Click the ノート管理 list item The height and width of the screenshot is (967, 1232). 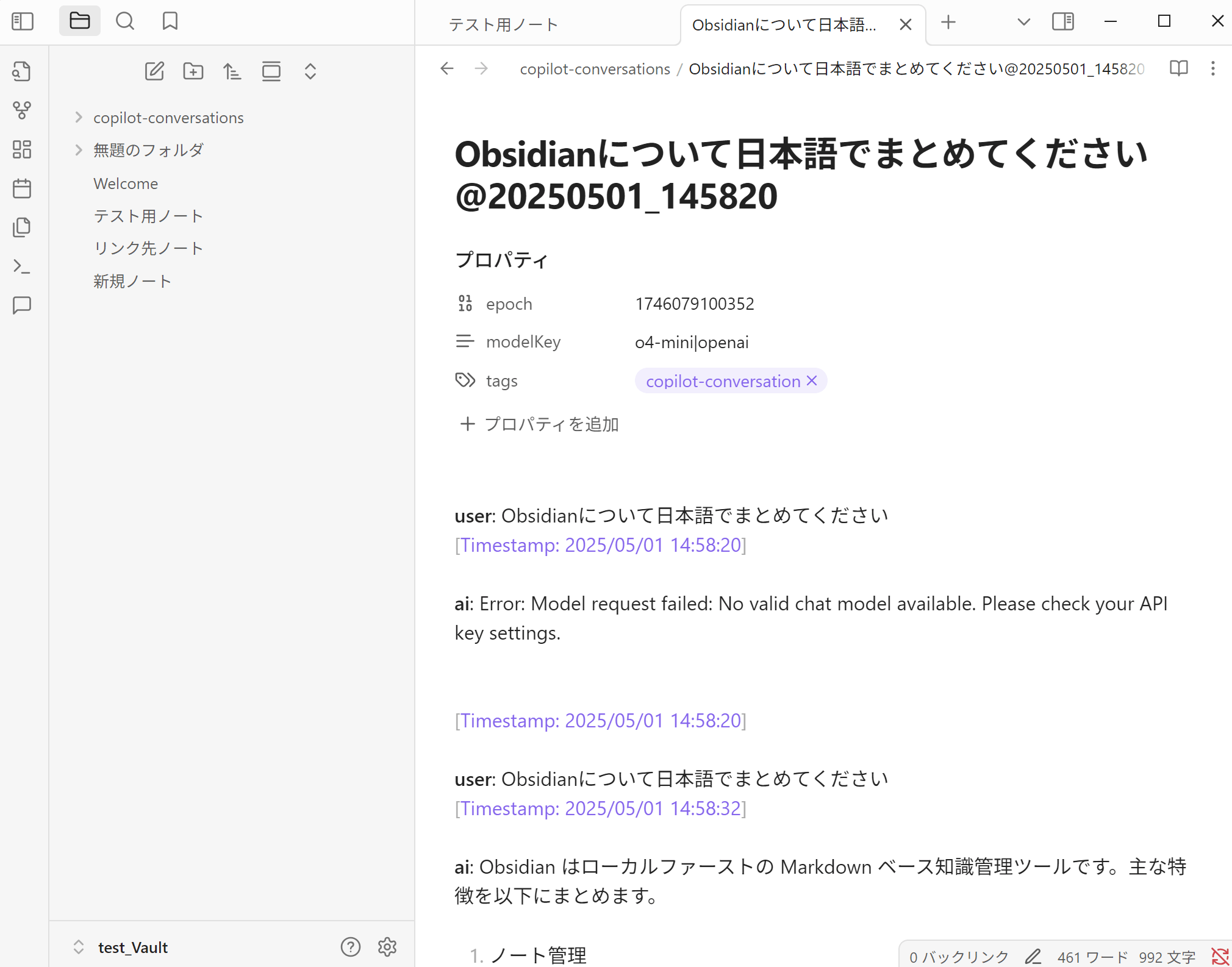pyautogui.click(x=538, y=955)
